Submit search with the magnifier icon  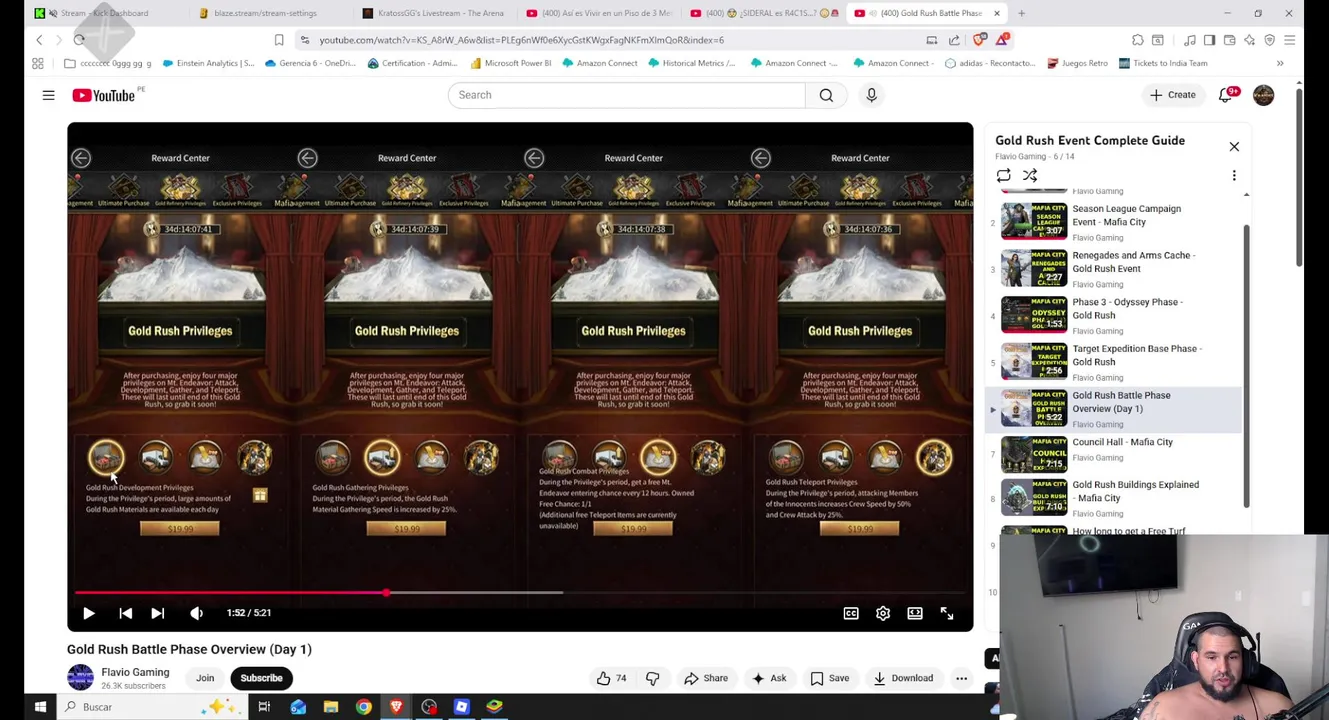pos(826,95)
